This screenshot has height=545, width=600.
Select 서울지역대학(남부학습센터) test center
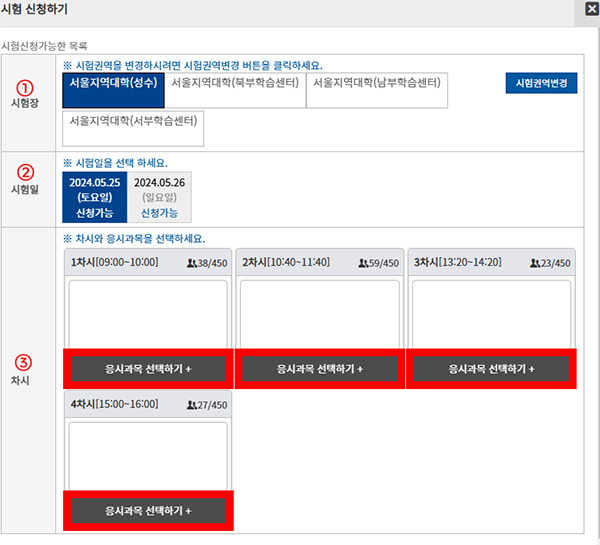click(377, 90)
